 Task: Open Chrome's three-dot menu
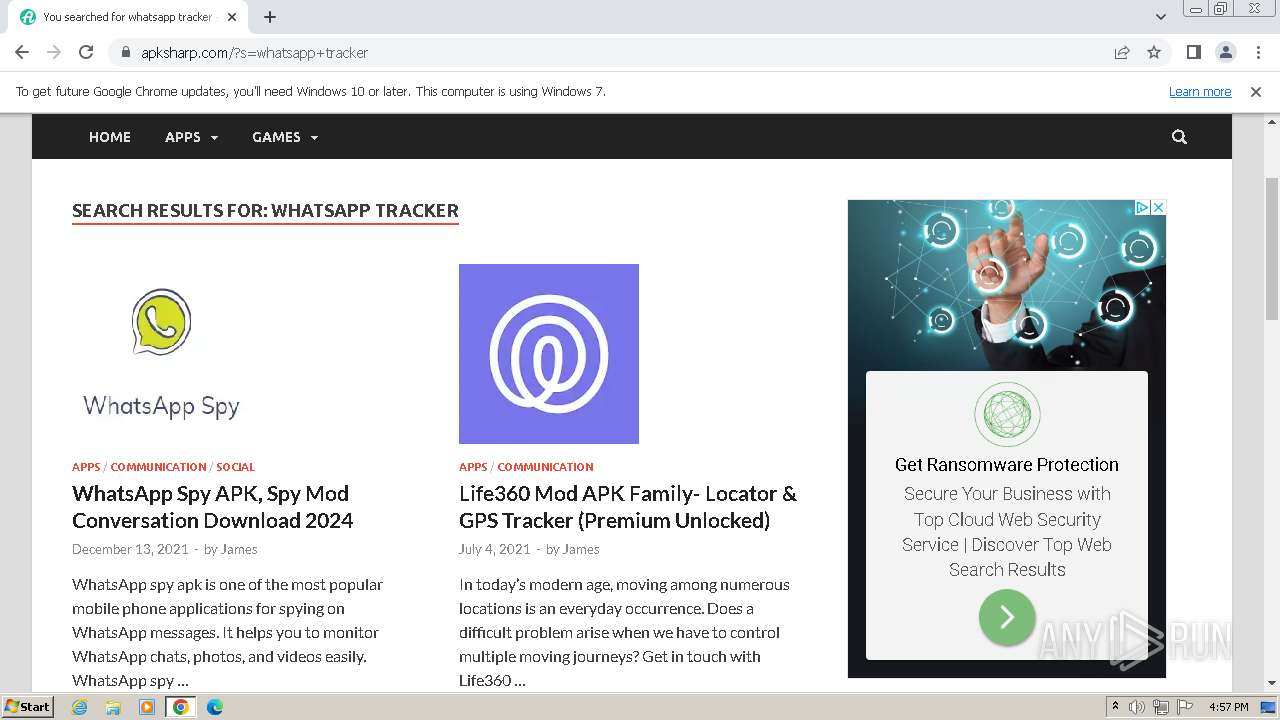pos(1257,52)
